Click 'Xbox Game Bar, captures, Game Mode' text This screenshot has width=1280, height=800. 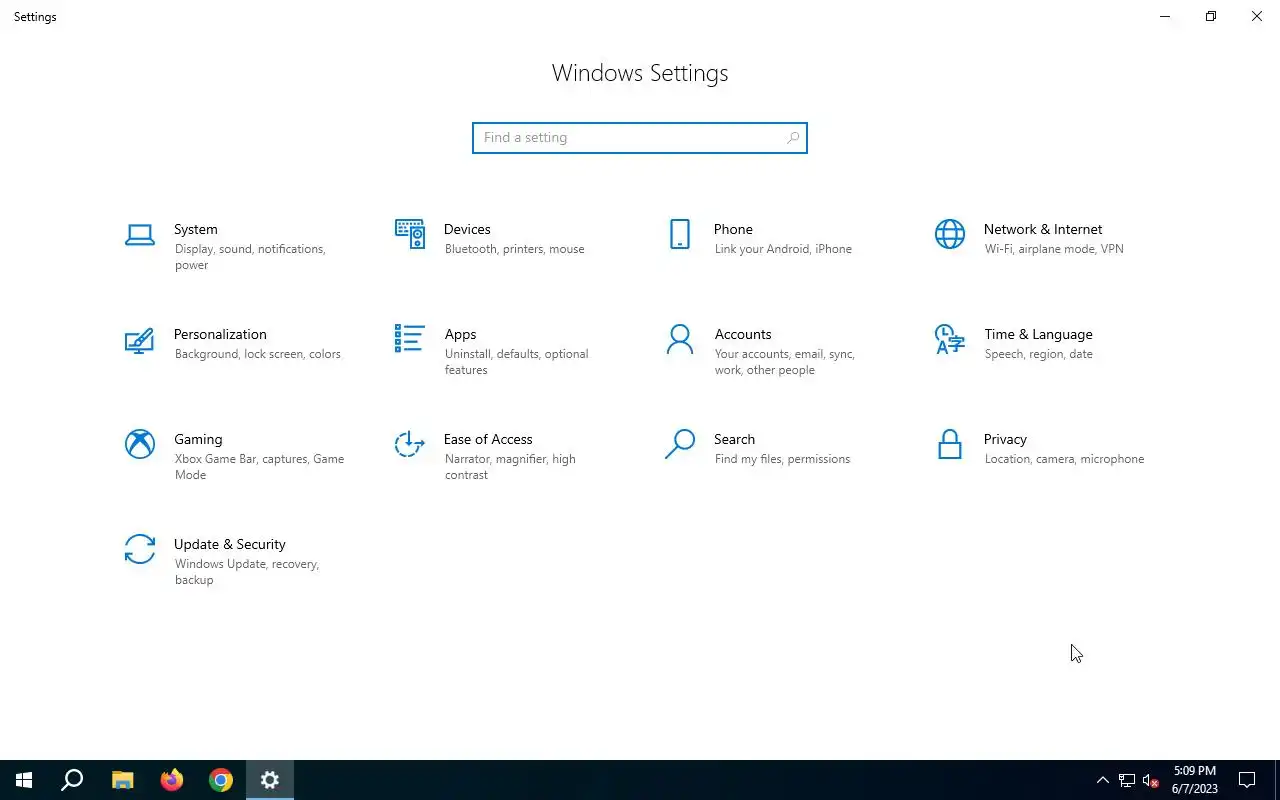[x=259, y=467]
